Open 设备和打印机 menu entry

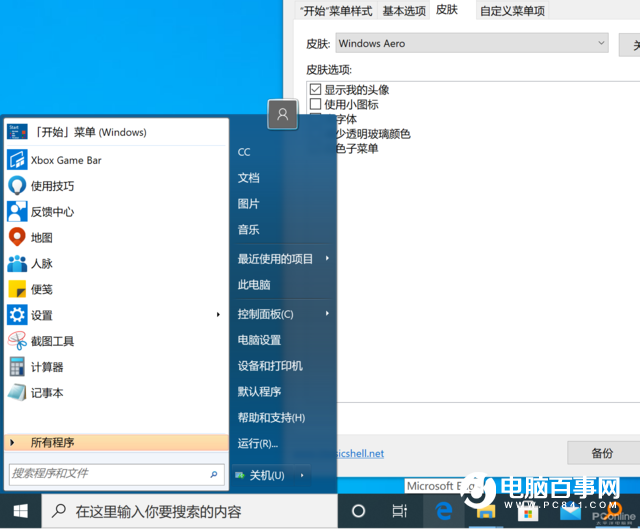point(270,366)
